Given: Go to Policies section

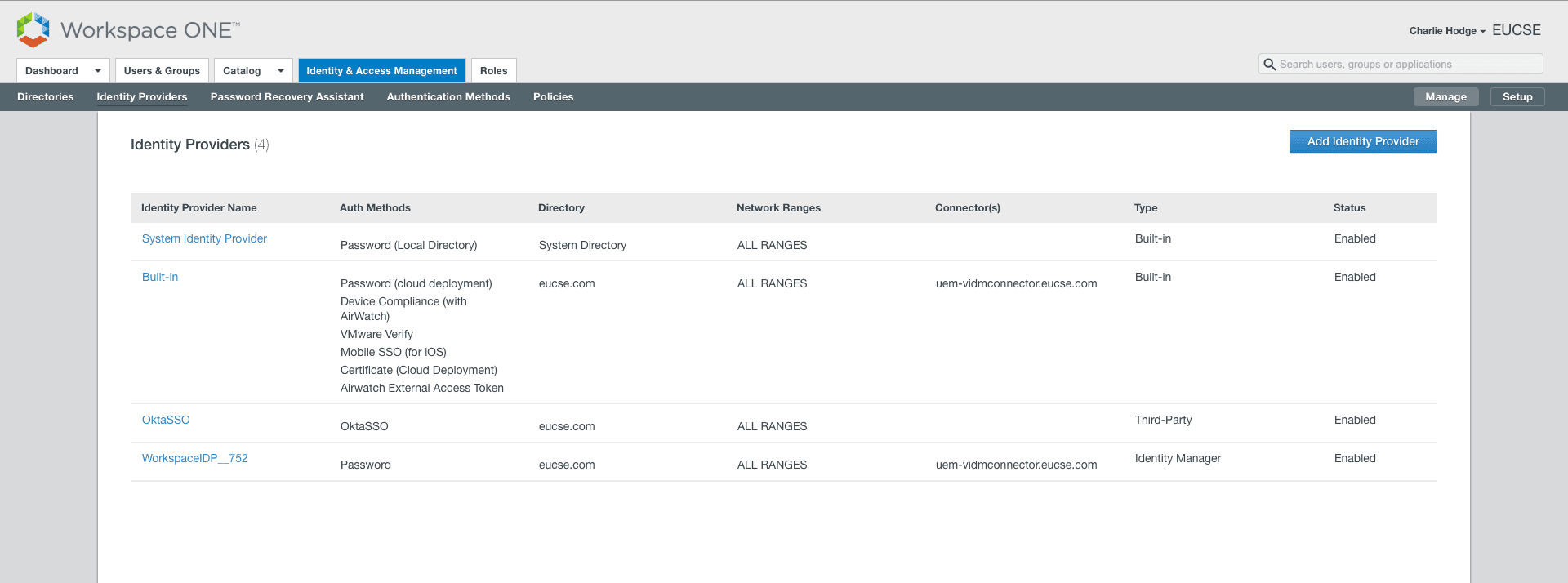Looking at the screenshot, I should click(554, 97).
